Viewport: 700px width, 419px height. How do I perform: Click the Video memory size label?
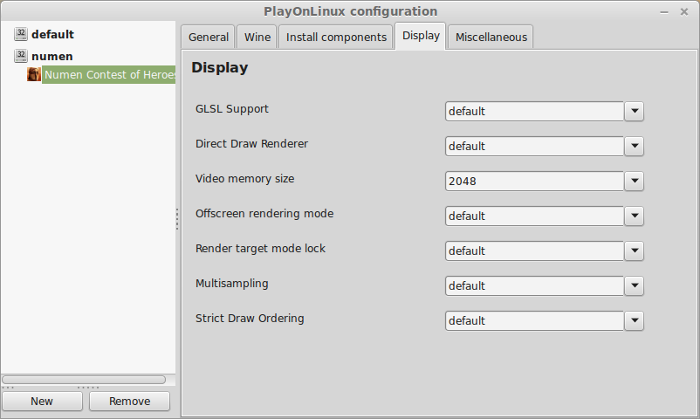pyautogui.click(x=245, y=178)
